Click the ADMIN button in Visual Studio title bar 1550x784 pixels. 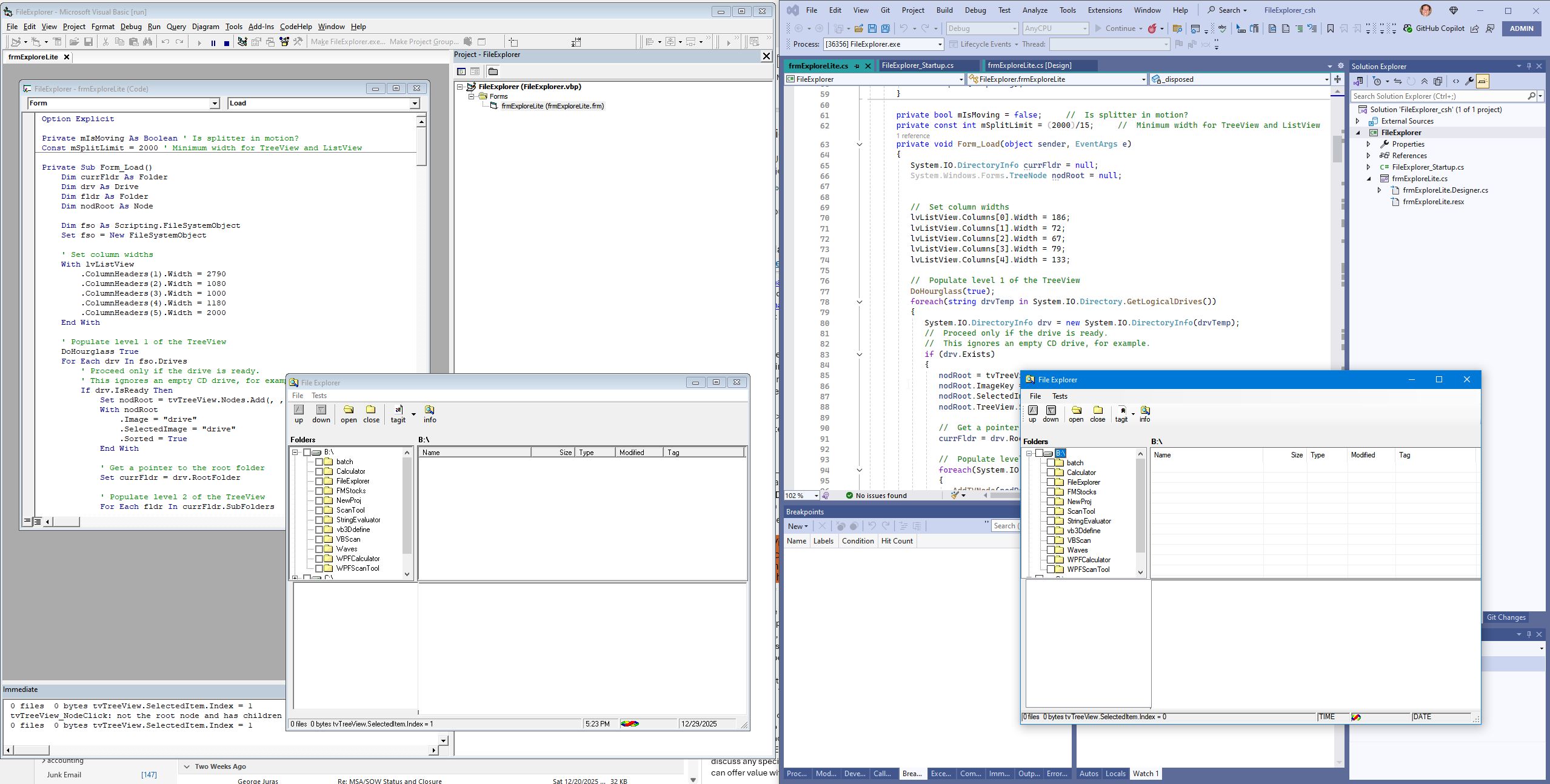pos(1522,28)
